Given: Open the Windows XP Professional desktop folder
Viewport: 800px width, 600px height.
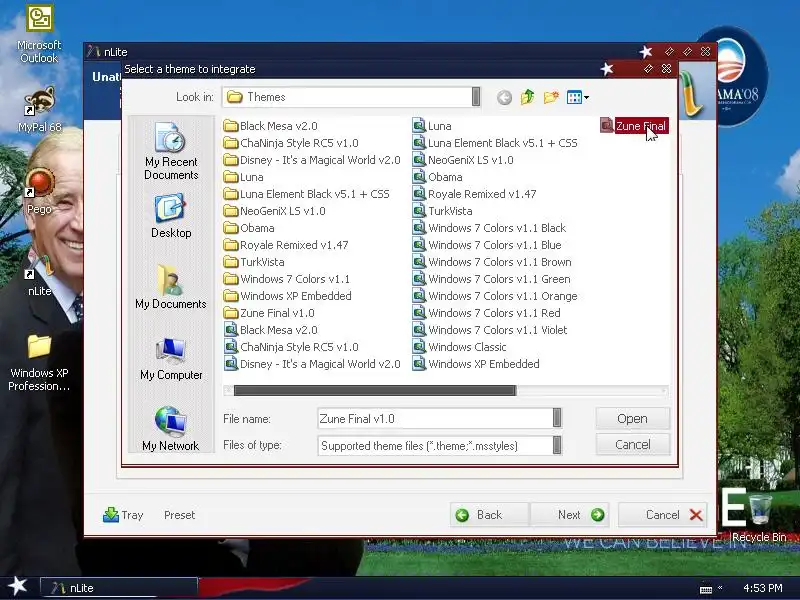Looking at the screenshot, I should pos(39,363).
